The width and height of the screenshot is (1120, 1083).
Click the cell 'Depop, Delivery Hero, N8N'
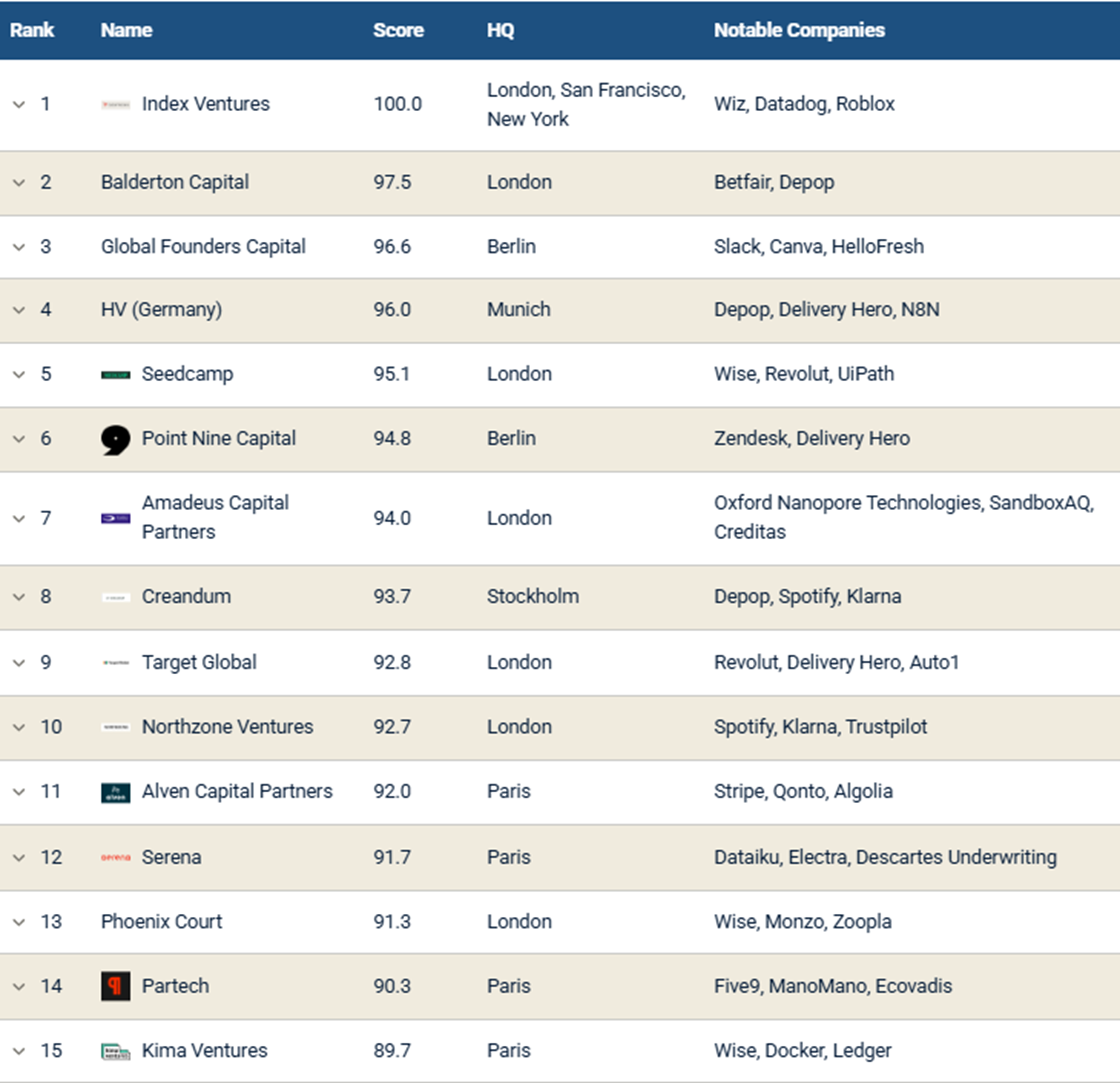(827, 310)
